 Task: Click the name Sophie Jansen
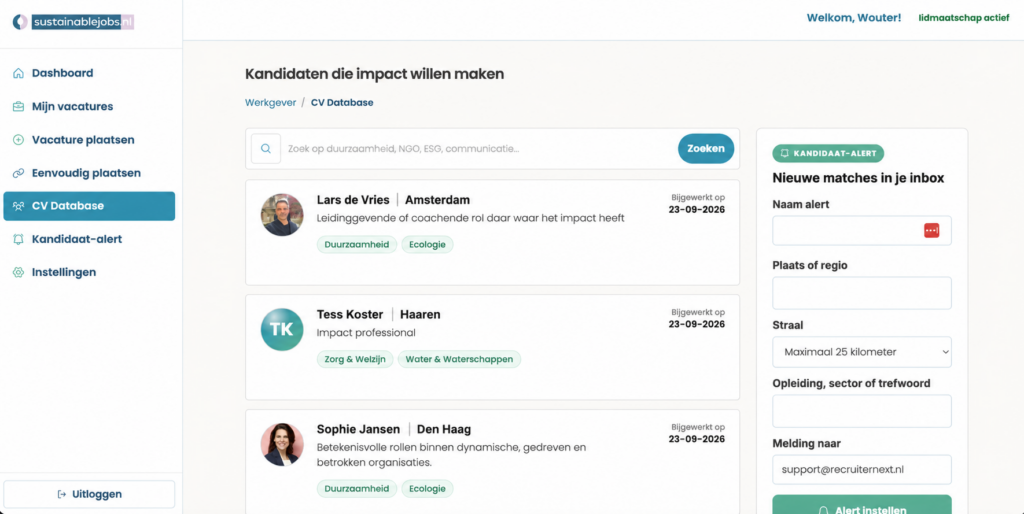pyautogui.click(x=359, y=430)
